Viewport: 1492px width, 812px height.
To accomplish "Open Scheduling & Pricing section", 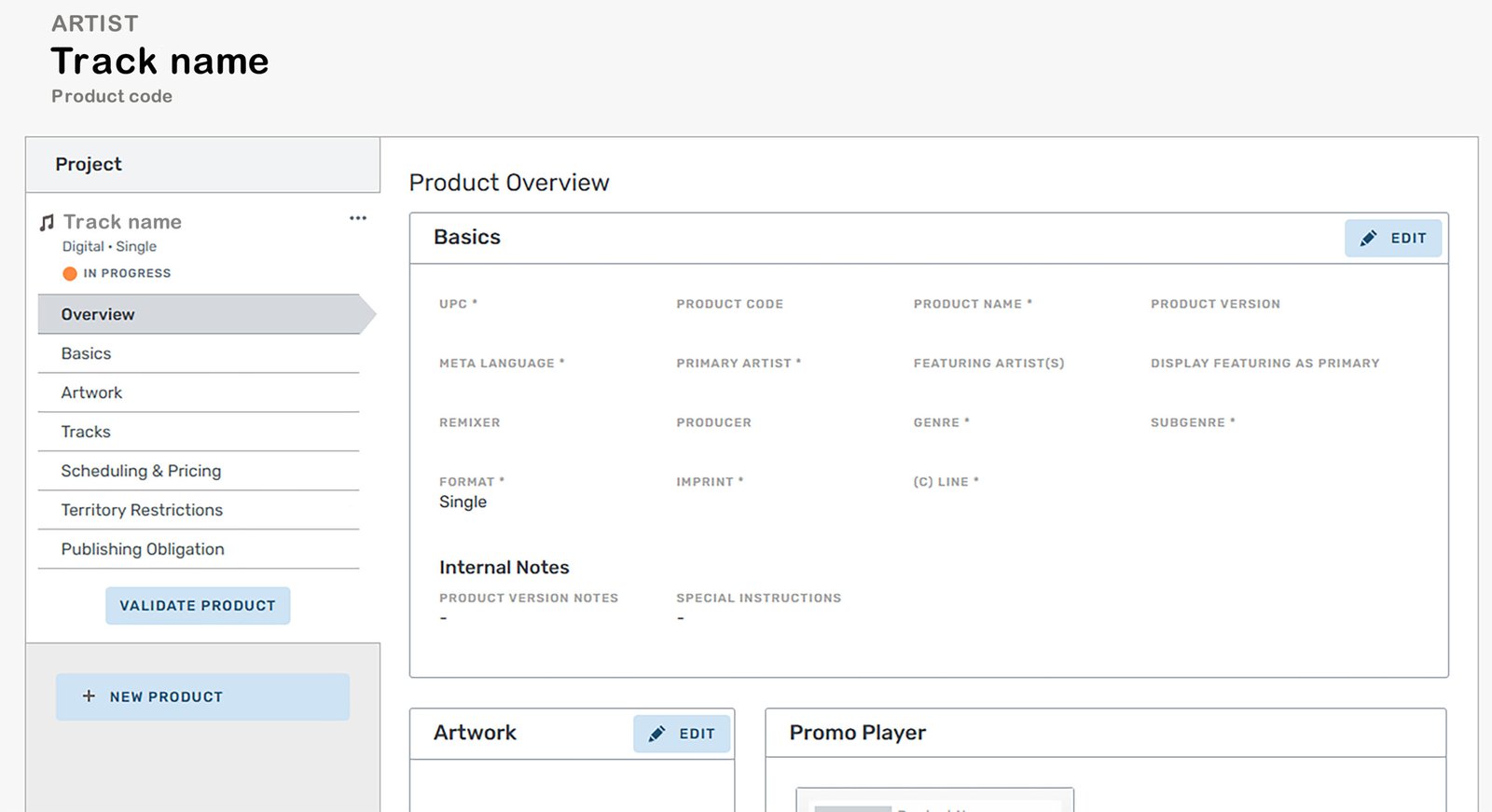I will tap(141, 472).
